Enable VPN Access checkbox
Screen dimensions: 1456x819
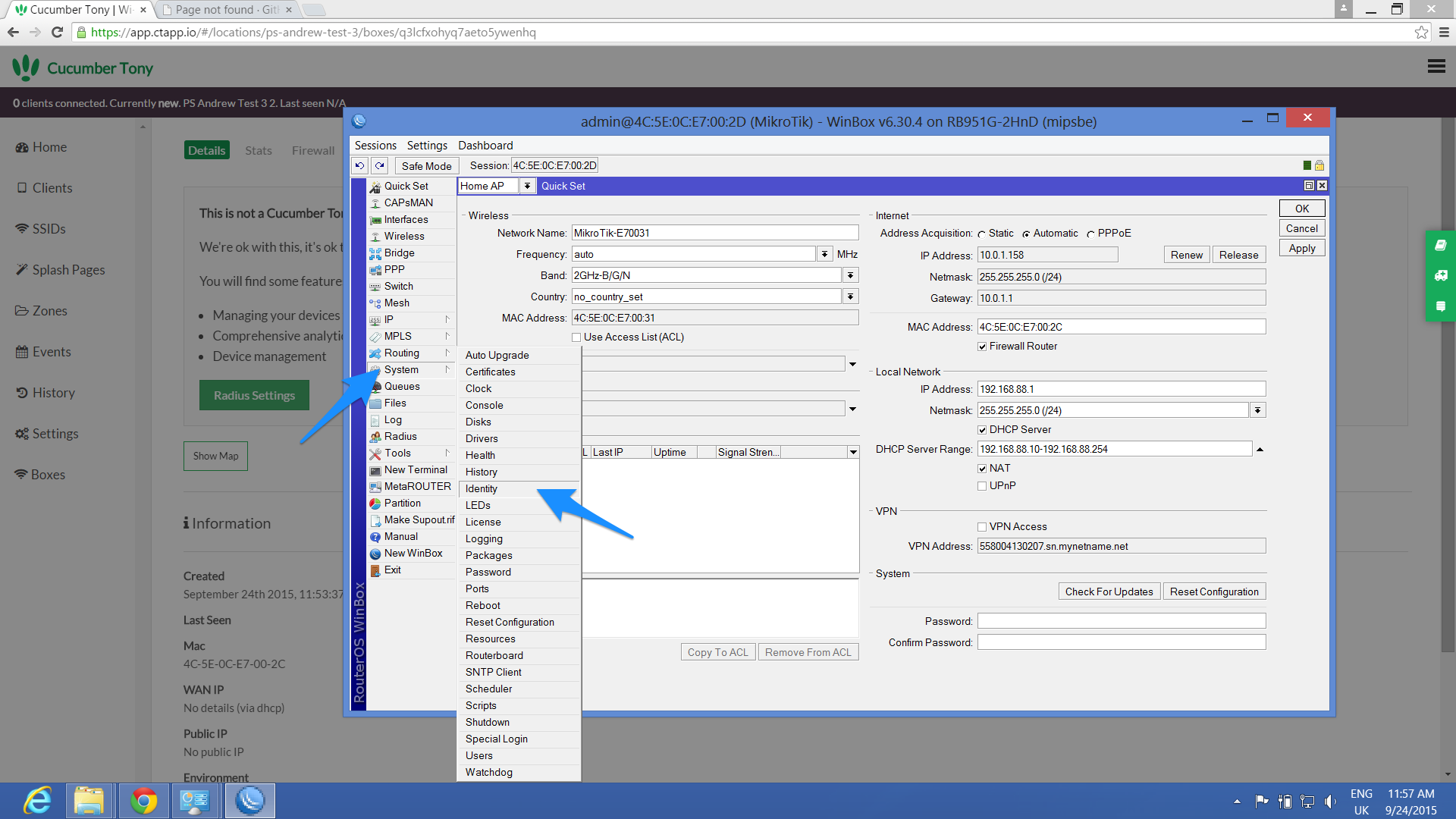[982, 527]
